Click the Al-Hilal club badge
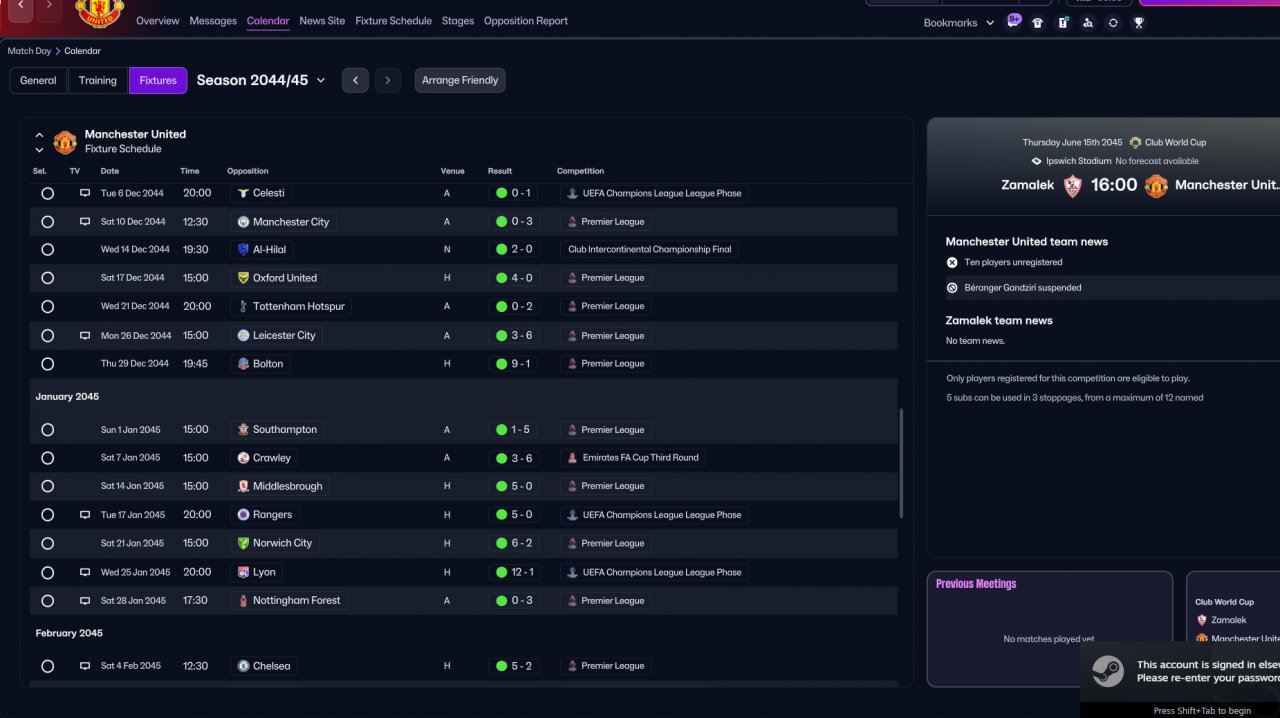The width and height of the screenshot is (1280, 718). pos(243,249)
